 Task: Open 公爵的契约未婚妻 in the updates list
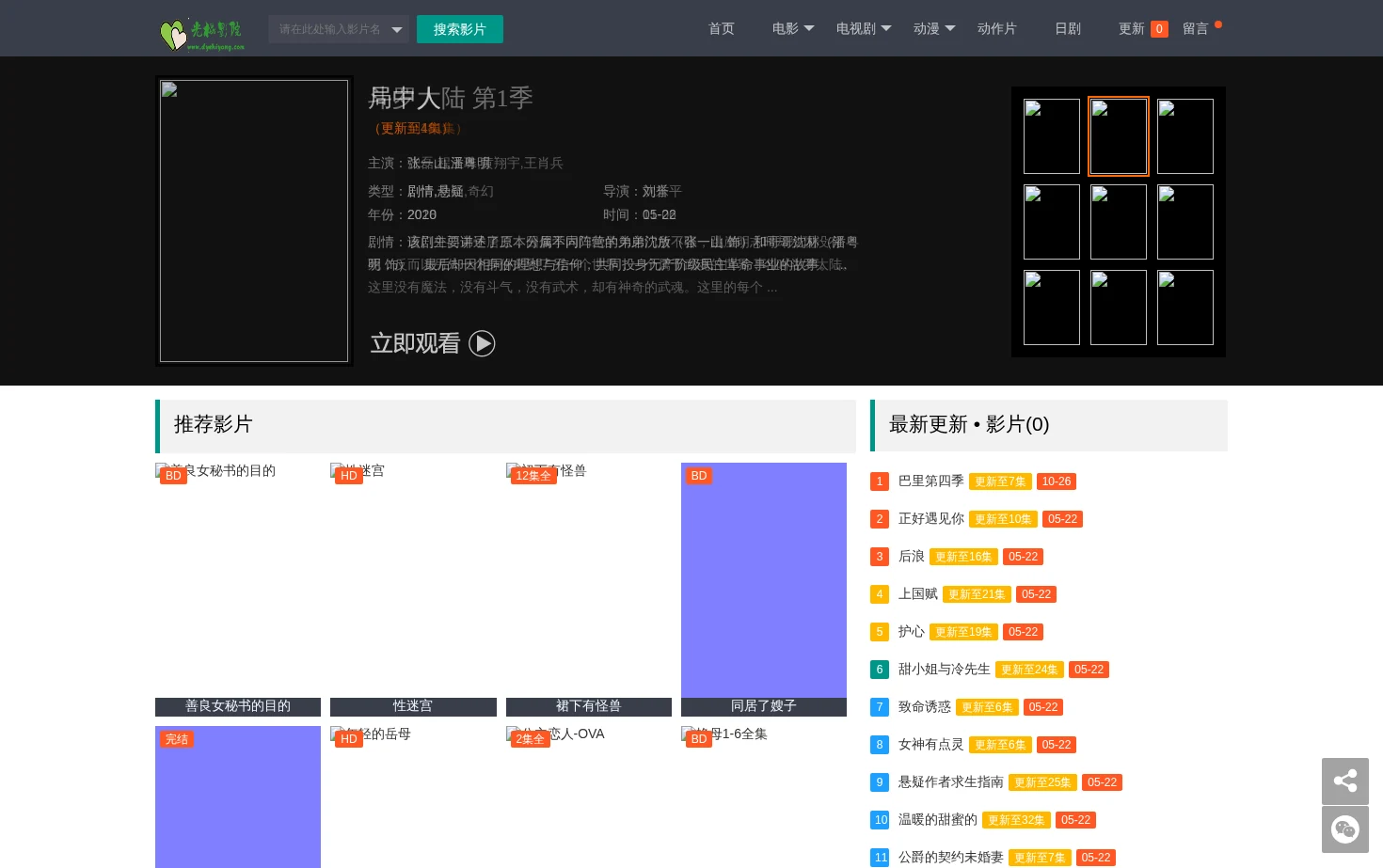[951, 857]
